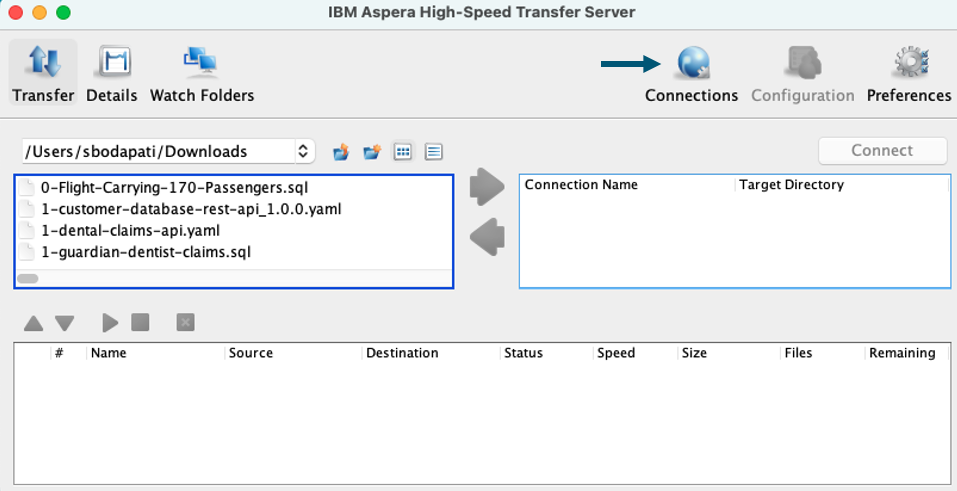
Task: Click the Connect button
Action: 882,150
